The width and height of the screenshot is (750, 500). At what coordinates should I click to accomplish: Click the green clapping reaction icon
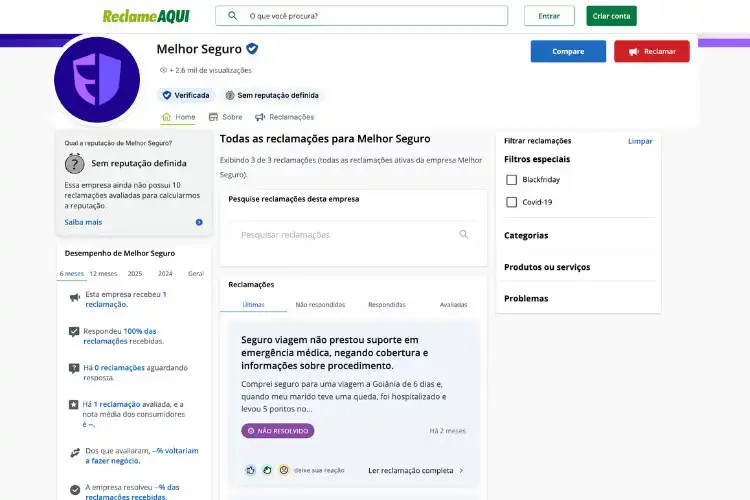pyautogui.click(x=267, y=470)
